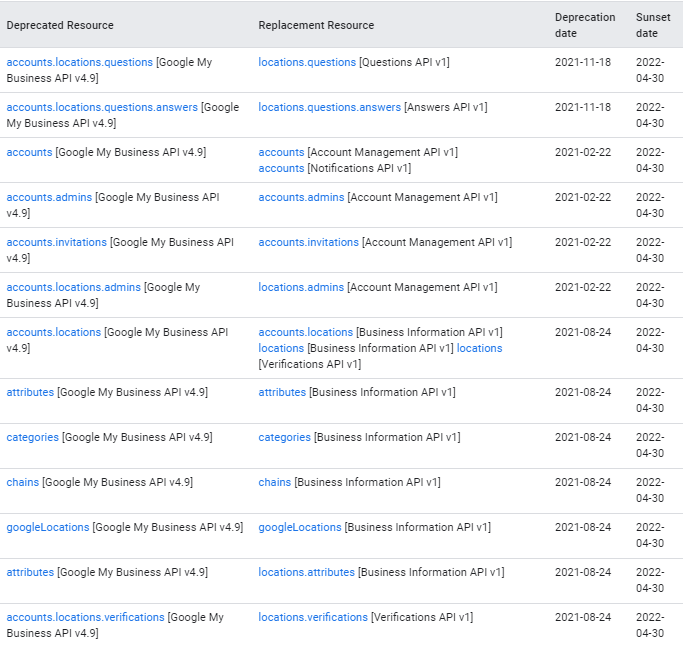Open categories link for Business Information API v1
This screenshot has height=646, width=683.
[284, 437]
